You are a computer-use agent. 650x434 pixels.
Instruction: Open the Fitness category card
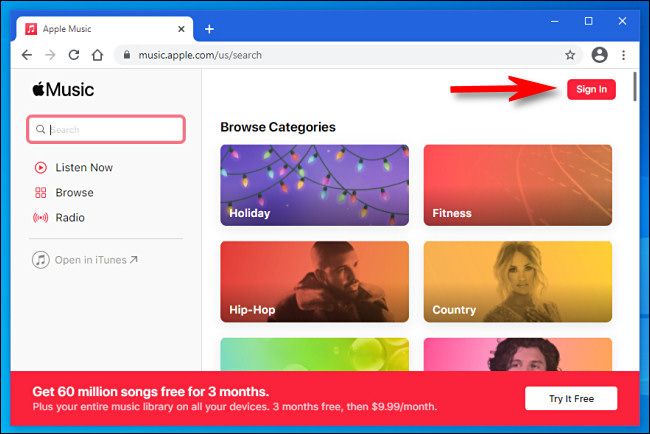click(518, 185)
